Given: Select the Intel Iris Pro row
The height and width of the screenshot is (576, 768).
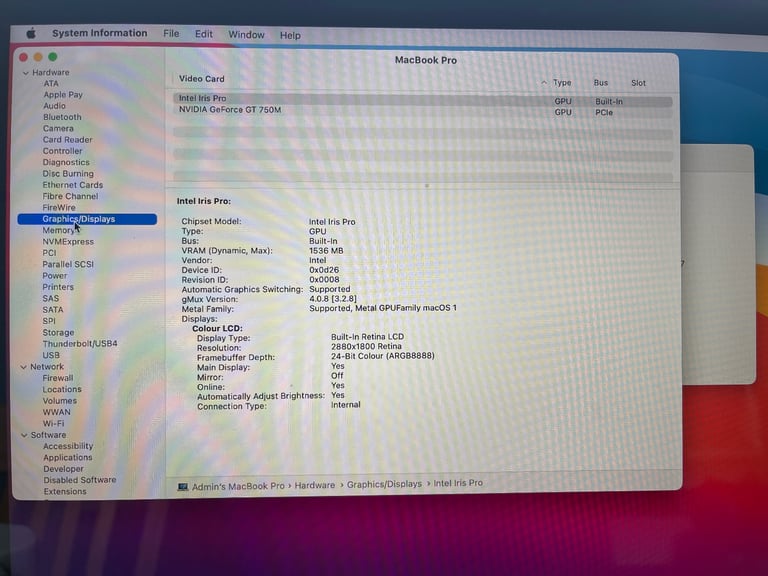Looking at the screenshot, I should pos(422,99).
